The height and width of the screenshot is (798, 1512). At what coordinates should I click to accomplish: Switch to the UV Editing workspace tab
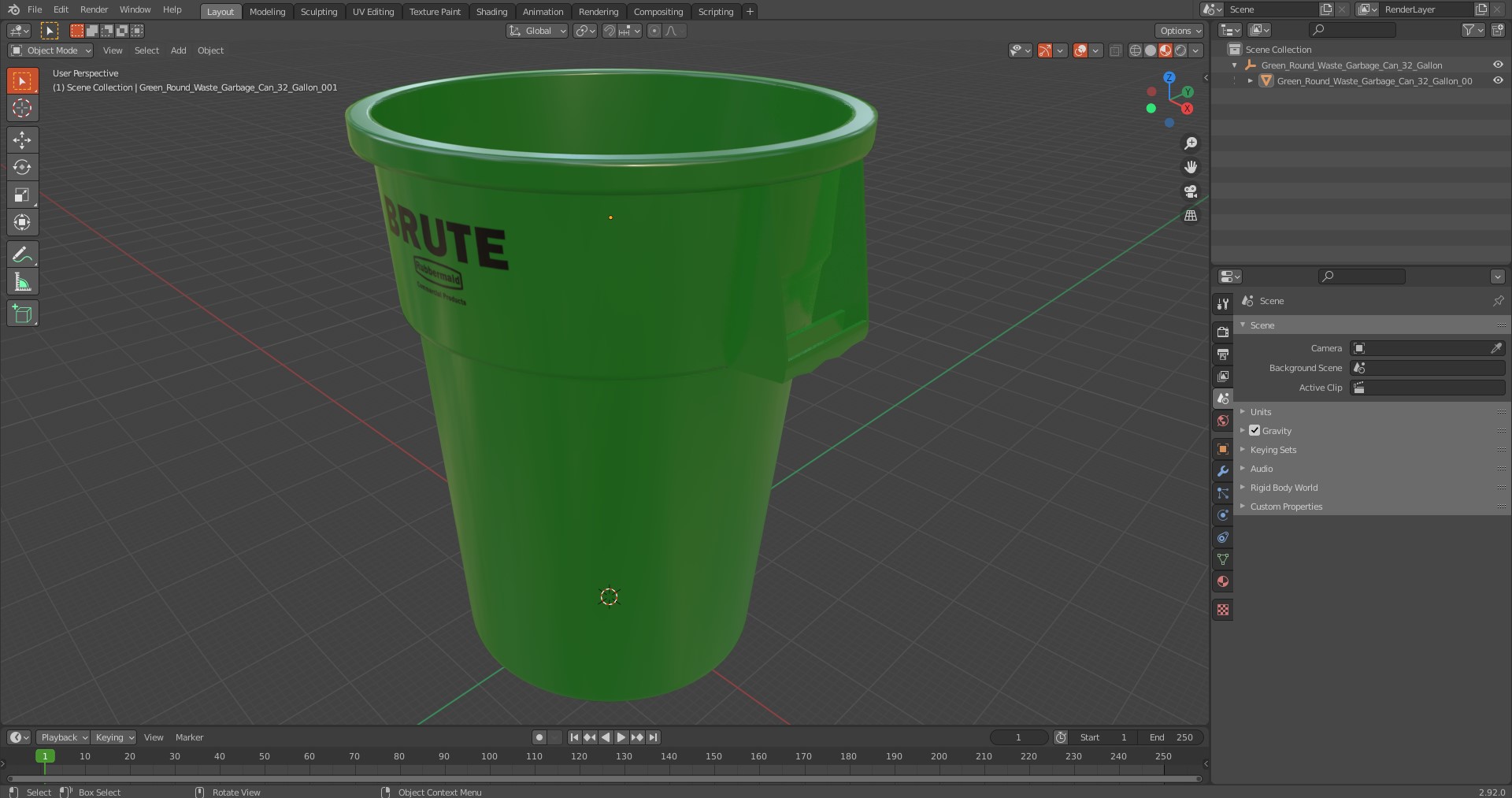pyautogui.click(x=373, y=11)
